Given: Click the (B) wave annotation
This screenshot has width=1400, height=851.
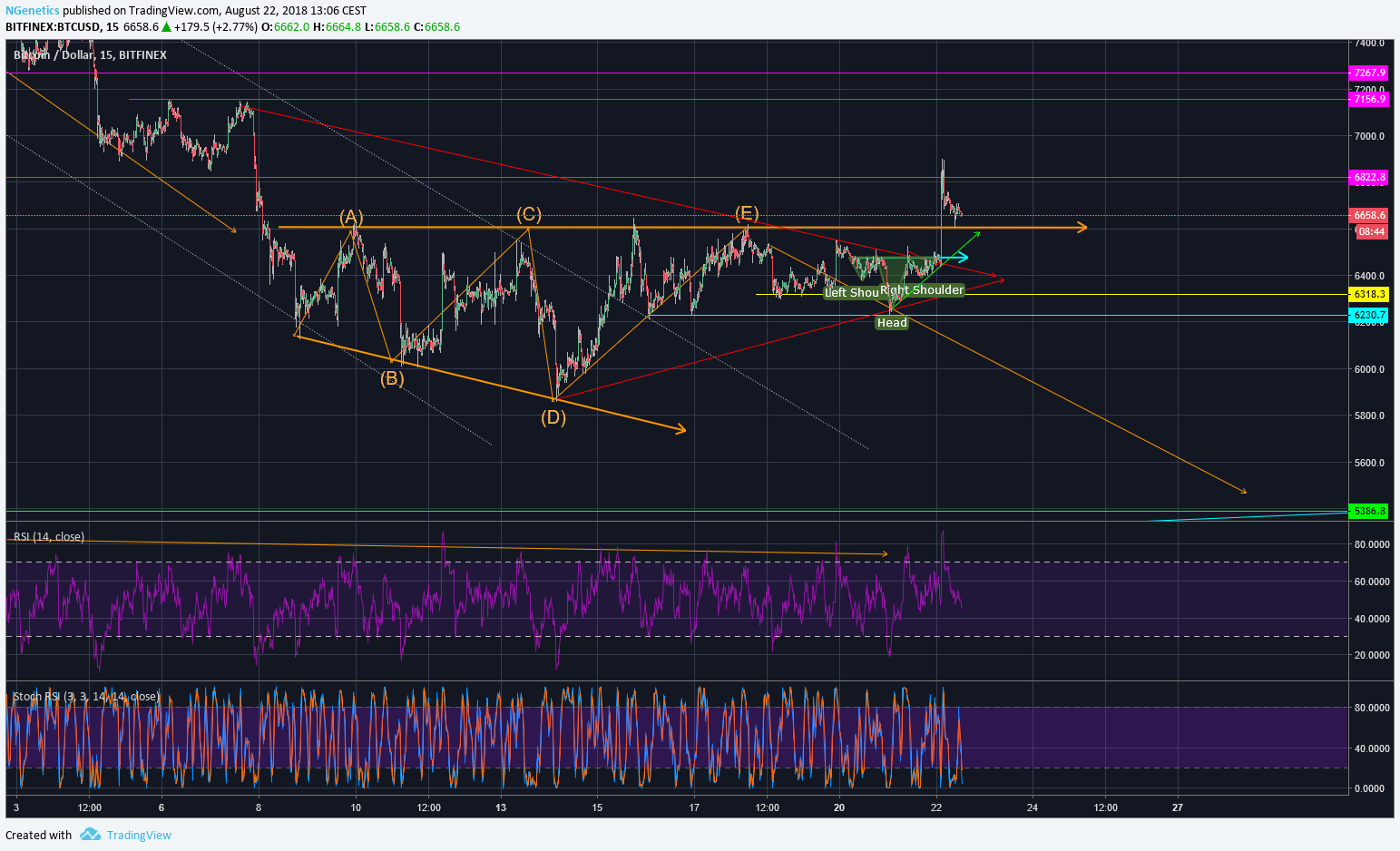Looking at the screenshot, I should coord(392,378).
